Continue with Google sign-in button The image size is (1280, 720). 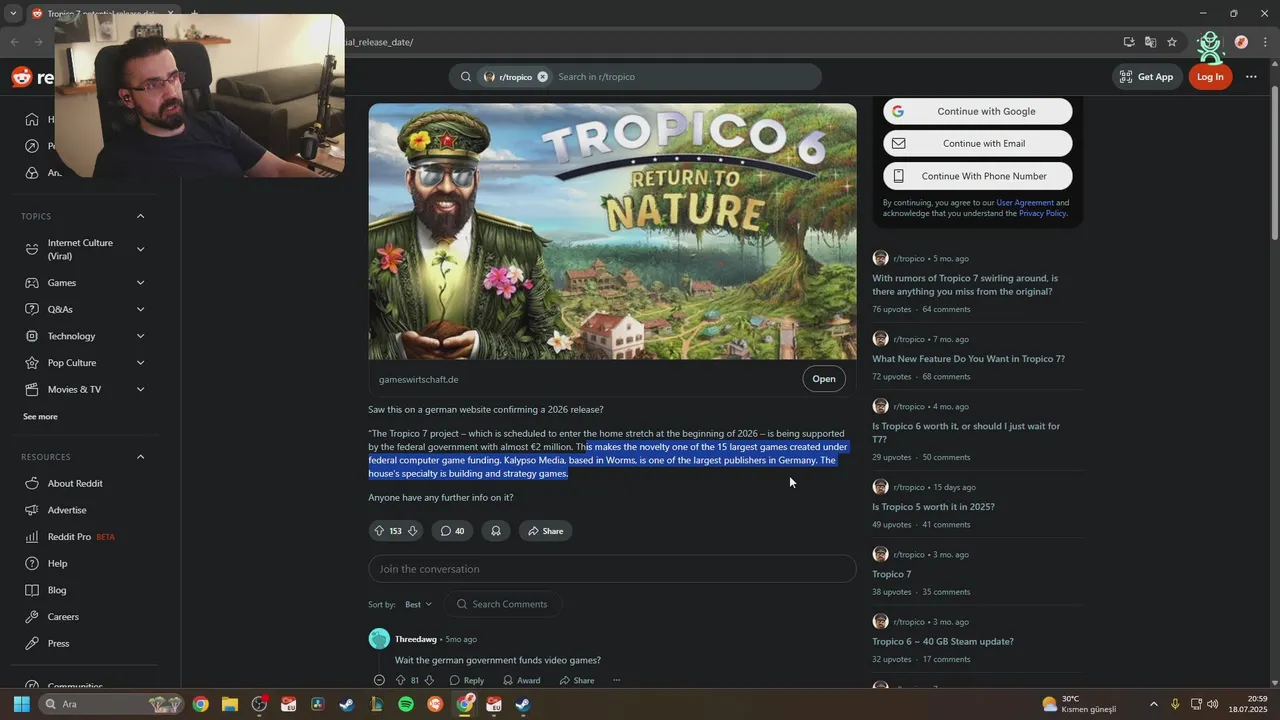pyautogui.click(x=978, y=111)
